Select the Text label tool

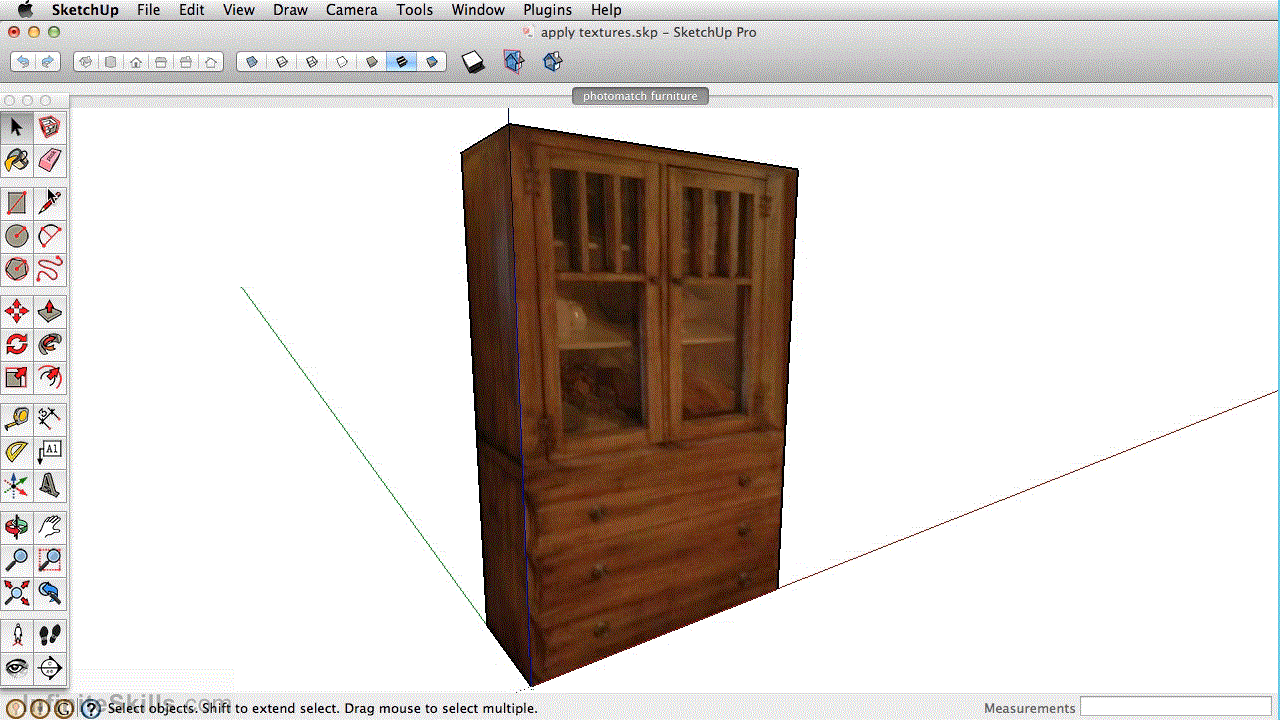tap(50, 452)
